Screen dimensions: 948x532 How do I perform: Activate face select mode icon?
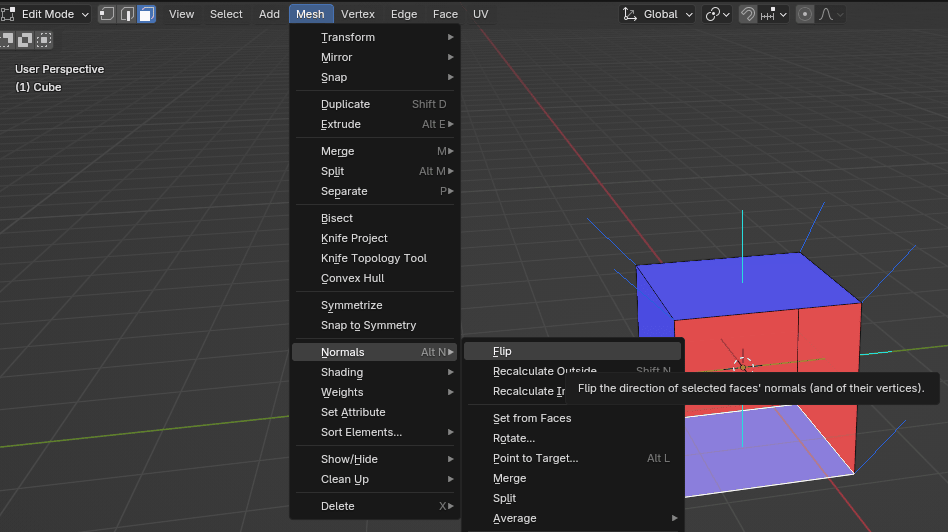tap(146, 14)
